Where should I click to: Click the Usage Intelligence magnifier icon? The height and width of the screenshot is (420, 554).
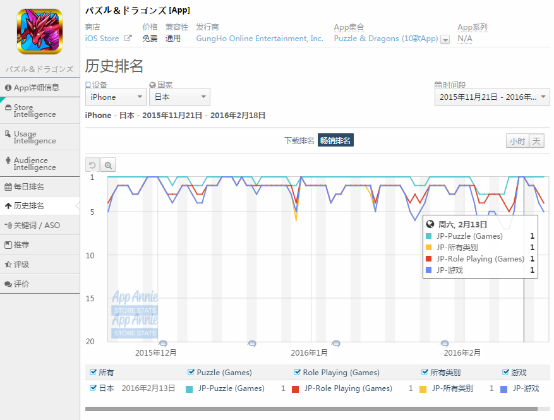pyautogui.click(x=8, y=134)
